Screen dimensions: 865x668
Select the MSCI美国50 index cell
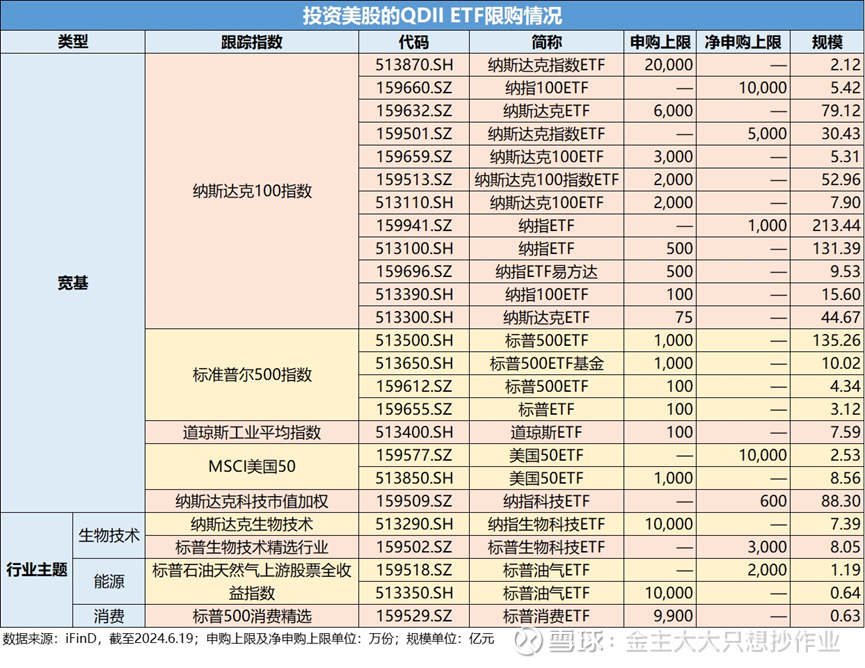pos(252,467)
